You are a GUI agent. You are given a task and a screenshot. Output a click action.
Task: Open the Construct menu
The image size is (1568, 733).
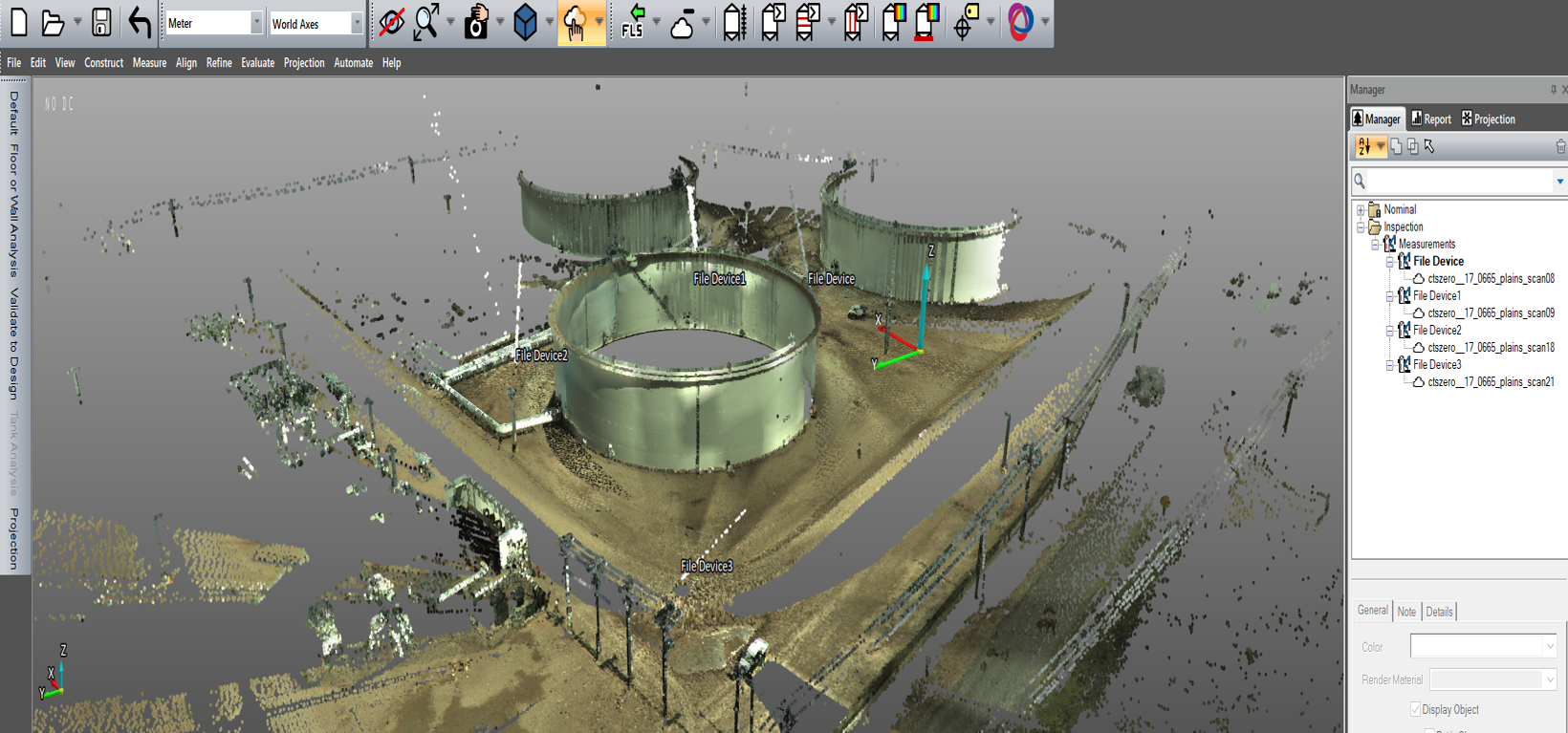103,63
